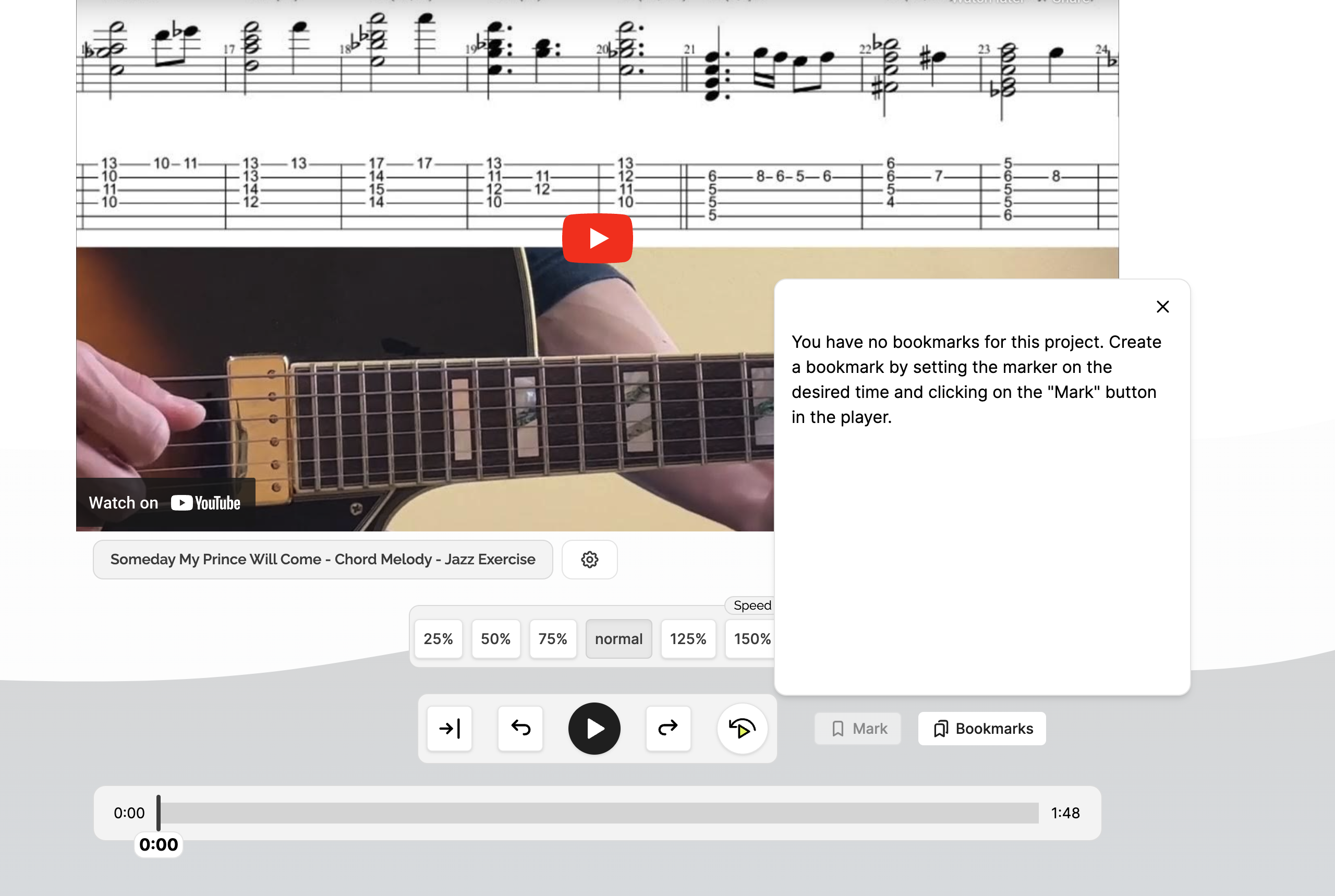Click the Mark bookmark button
Image resolution: width=1335 pixels, height=896 pixels.
(x=857, y=729)
